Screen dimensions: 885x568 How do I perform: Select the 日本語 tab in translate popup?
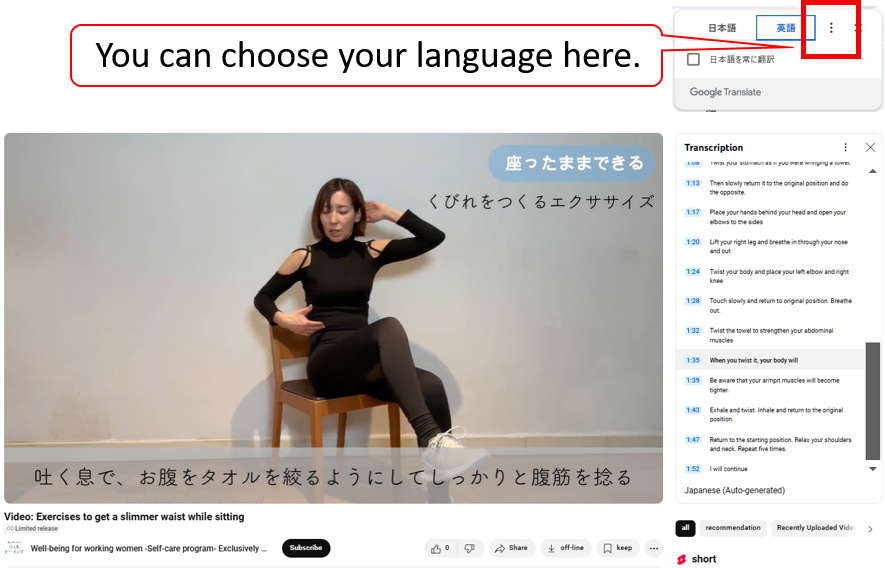pyautogui.click(x=722, y=28)
